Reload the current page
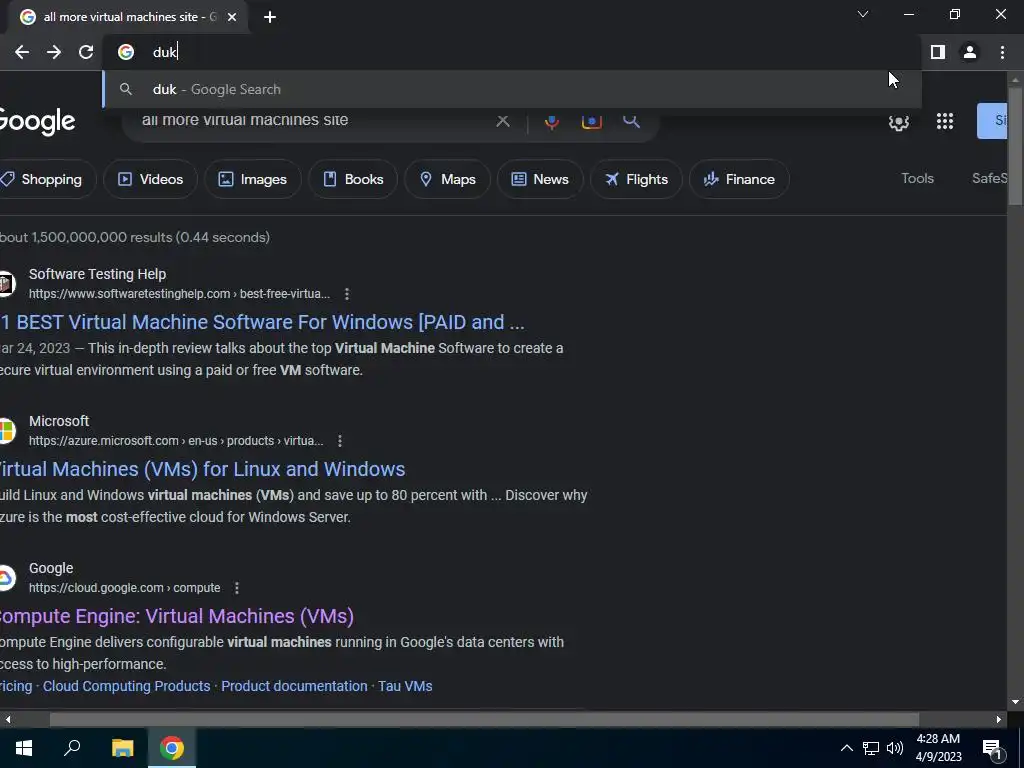1024x768 pixels. point(86,52)
